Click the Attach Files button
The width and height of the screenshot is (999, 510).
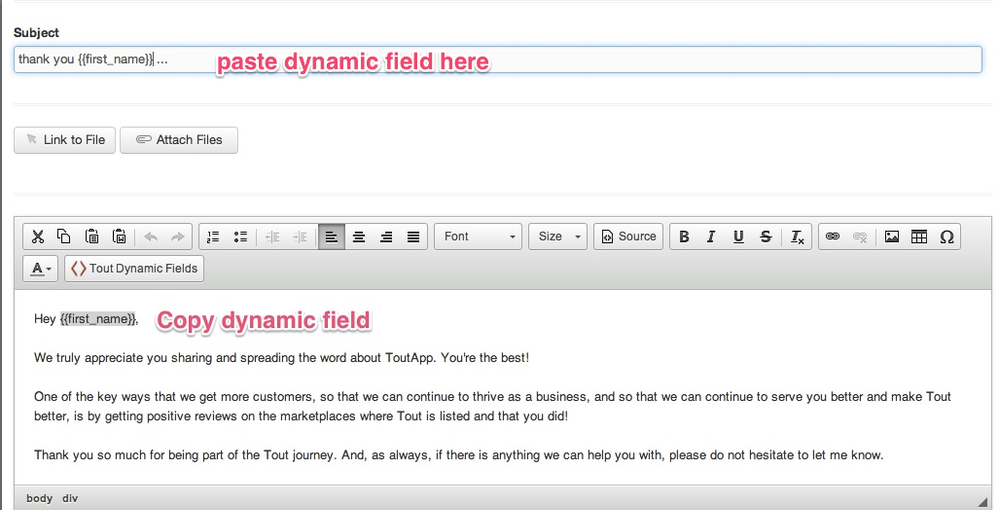pos(179,140)
